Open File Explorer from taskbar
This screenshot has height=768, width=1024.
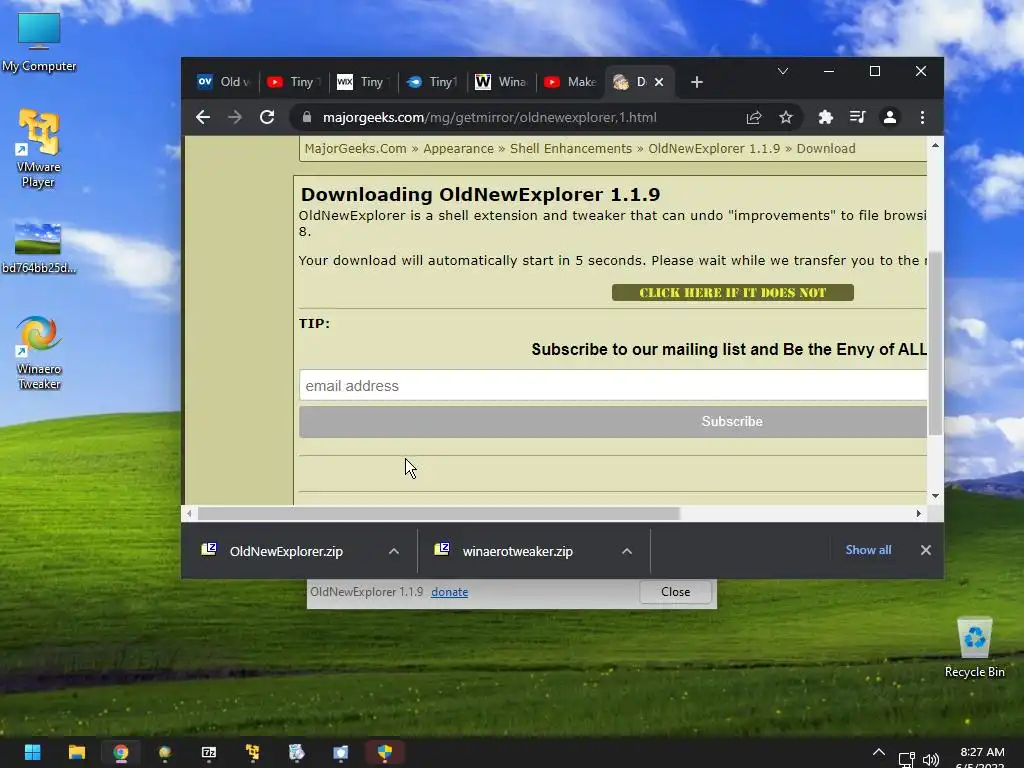coord(77,752)
